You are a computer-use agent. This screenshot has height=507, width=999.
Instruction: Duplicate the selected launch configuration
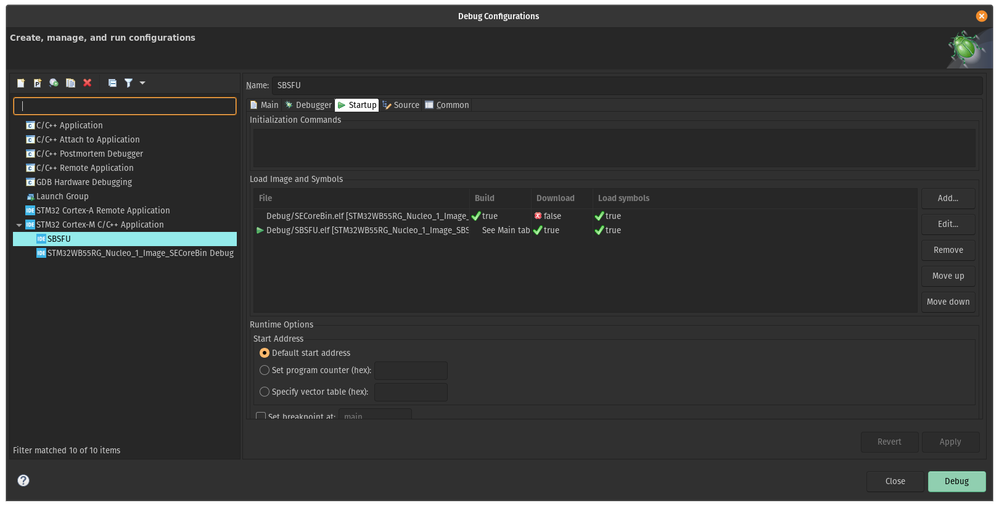[71, 83]
